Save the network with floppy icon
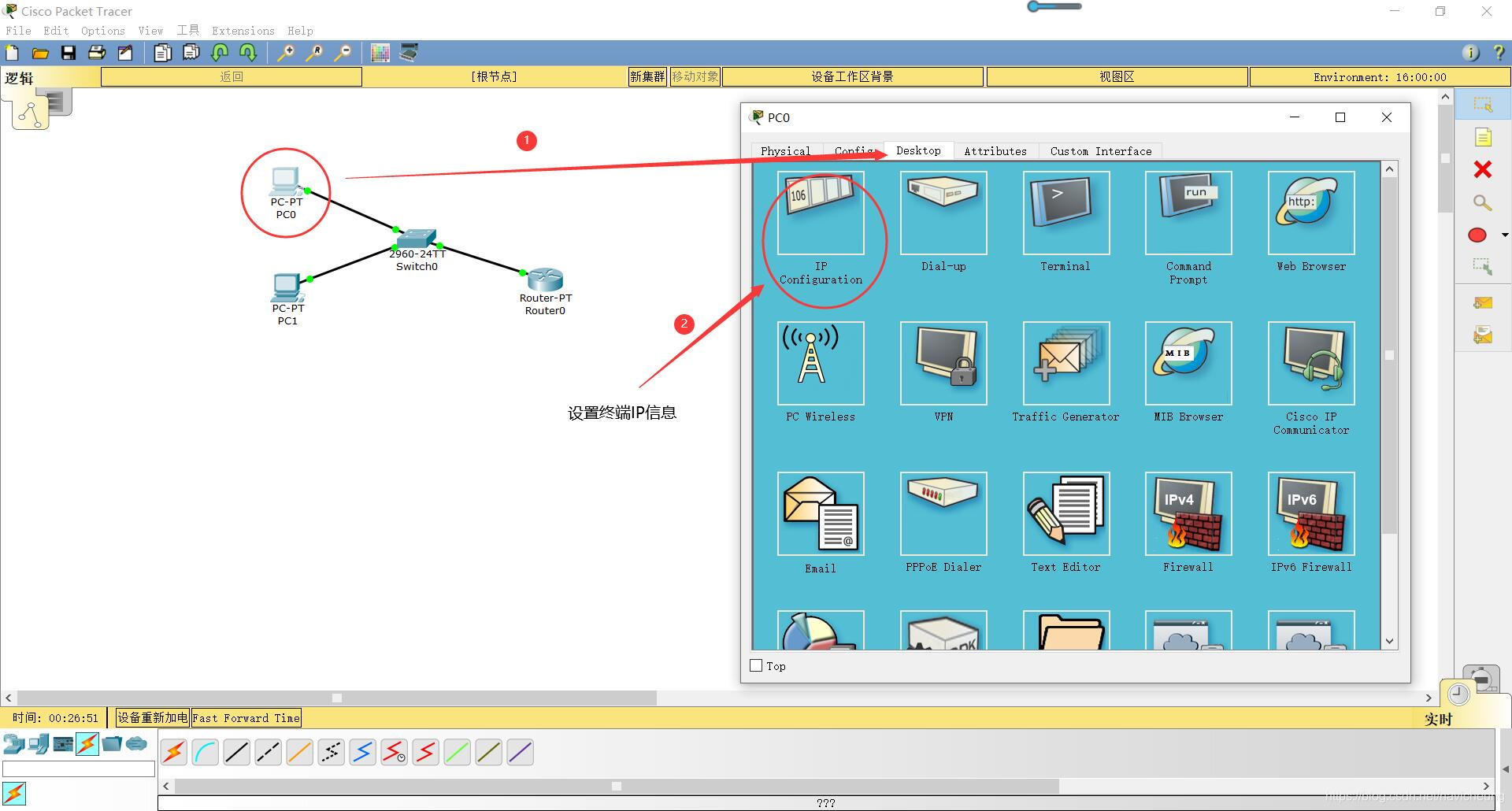 point(69,53)
